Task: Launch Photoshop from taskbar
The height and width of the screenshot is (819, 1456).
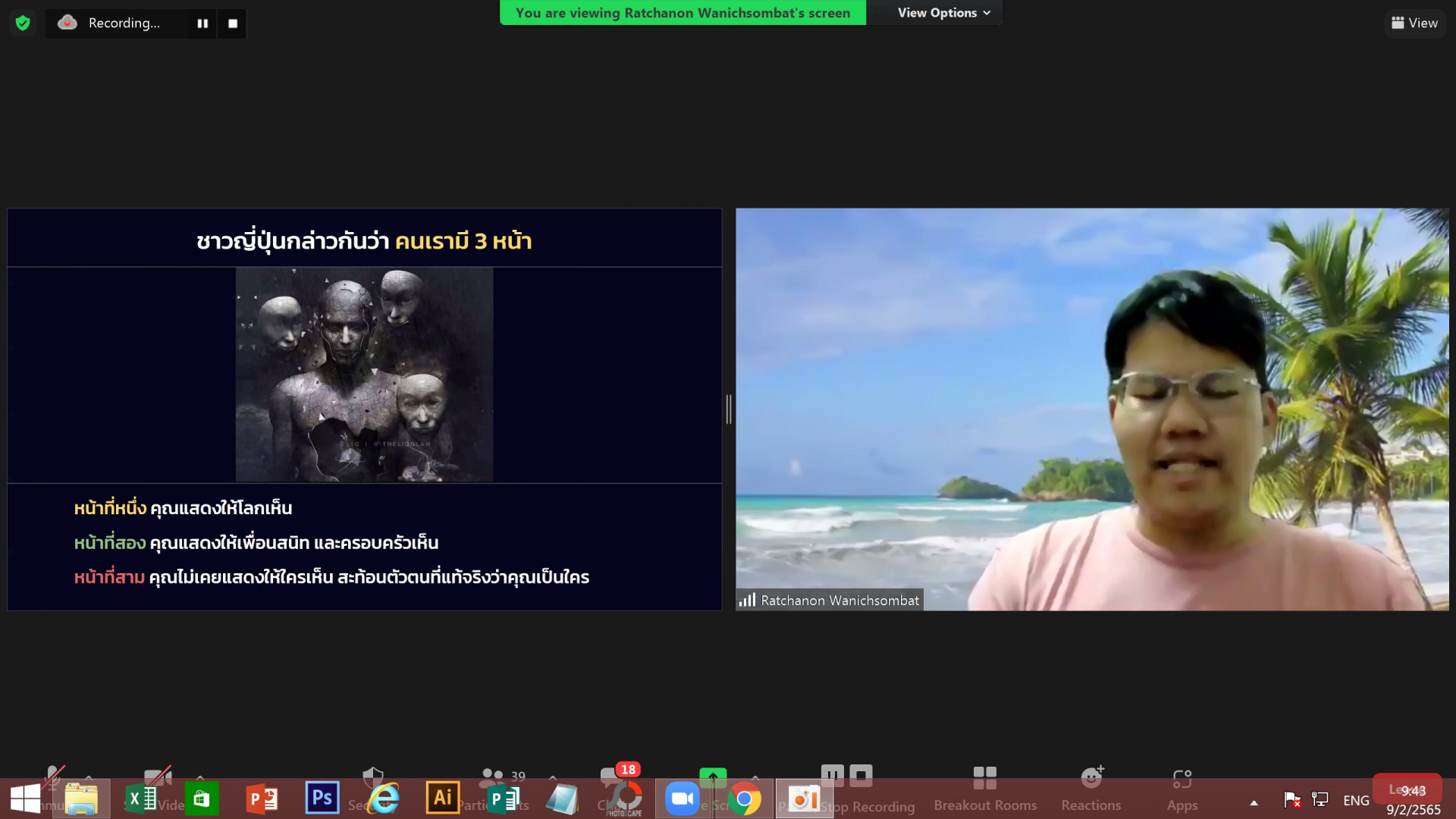Action: (322, 798)
